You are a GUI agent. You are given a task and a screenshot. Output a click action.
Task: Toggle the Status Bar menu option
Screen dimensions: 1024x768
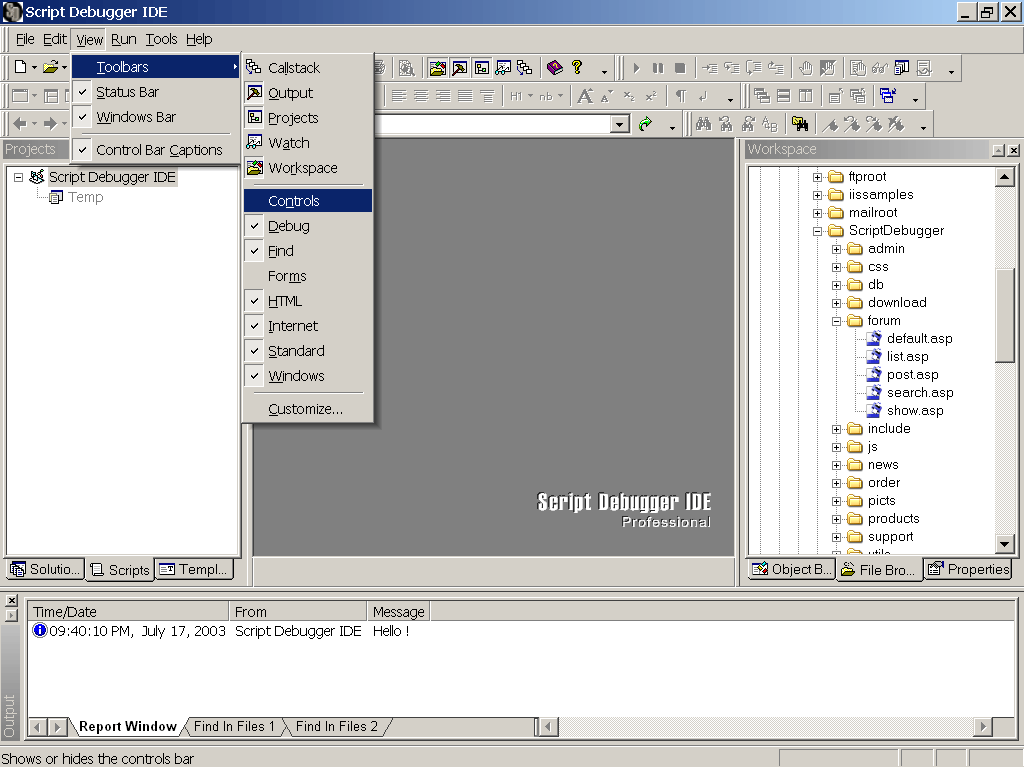155,92
